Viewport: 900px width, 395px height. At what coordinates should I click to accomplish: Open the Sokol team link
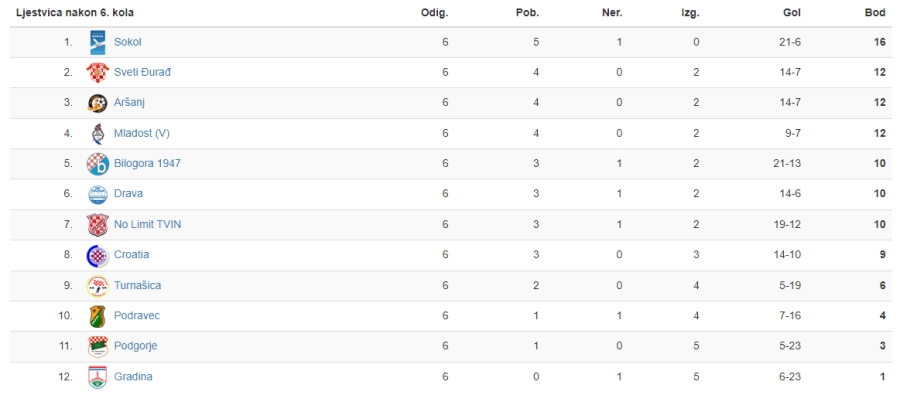[x=127, y=42]
